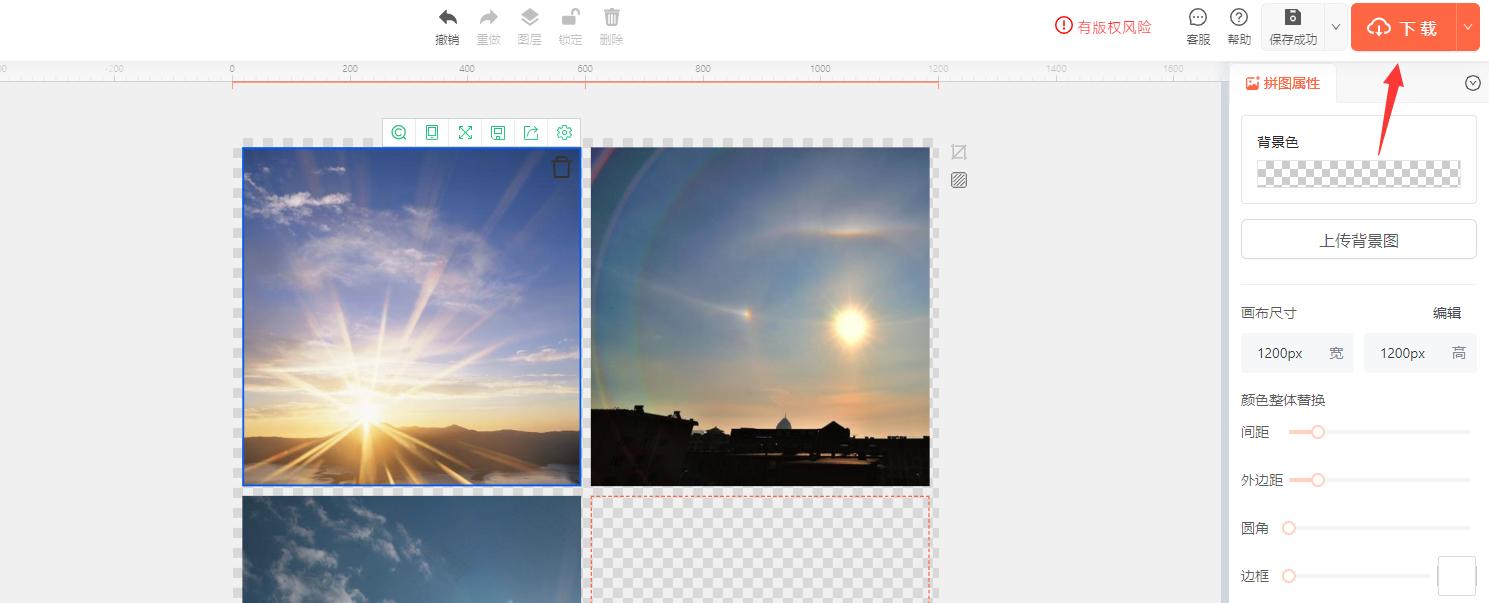1489x603 pixels.
Task: Click the hatched-square icon right of the canvas
Action: 959,180
